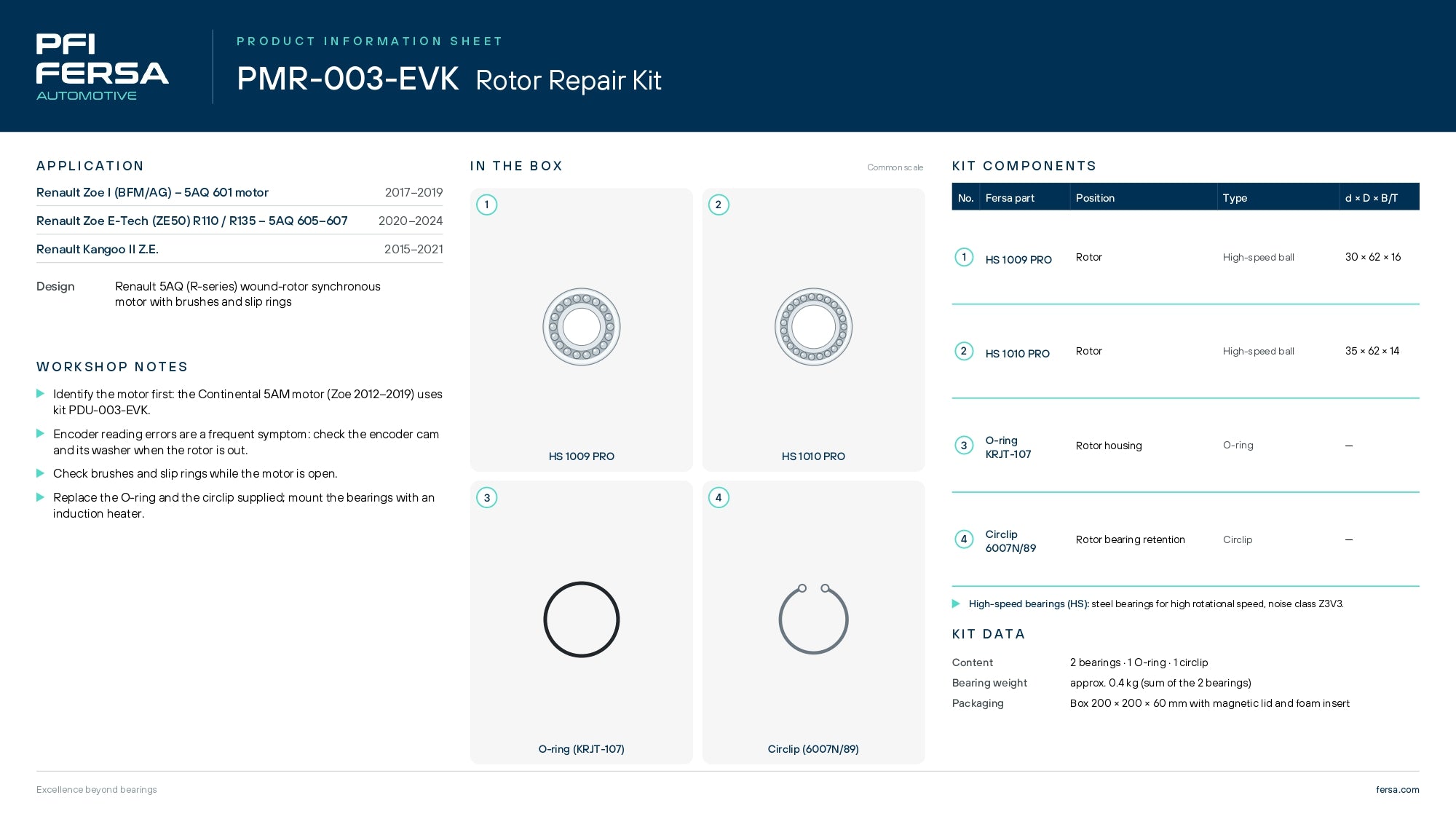
Task: Click circled number 1 in the HS 1009 PRO table row
Action: pos(964,257)
